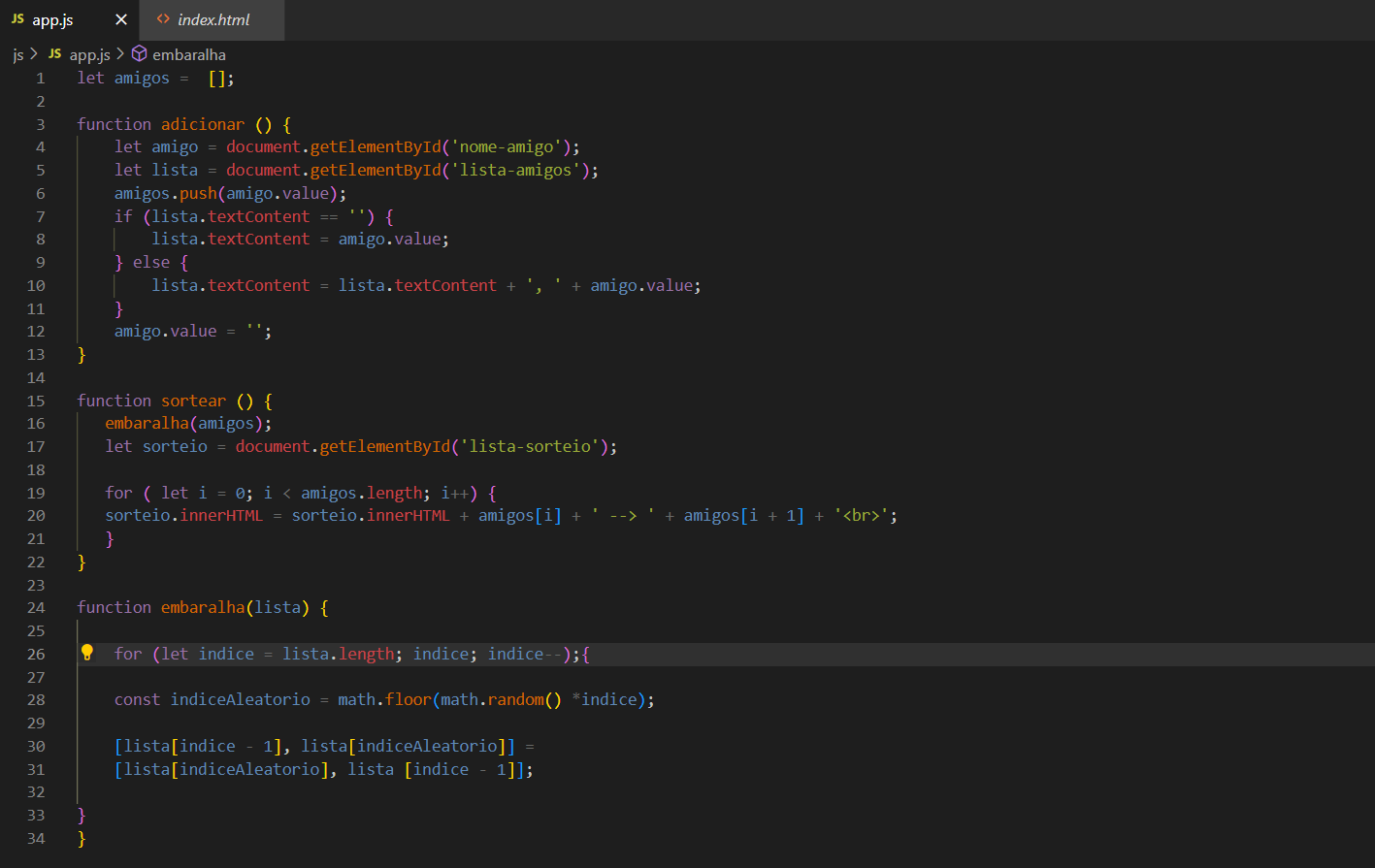Viewport: 1375px width, 868px height.
Task: Click 'let sorteio' declaration on line 17
Action: pyautogui.click(x=156, y=446)
